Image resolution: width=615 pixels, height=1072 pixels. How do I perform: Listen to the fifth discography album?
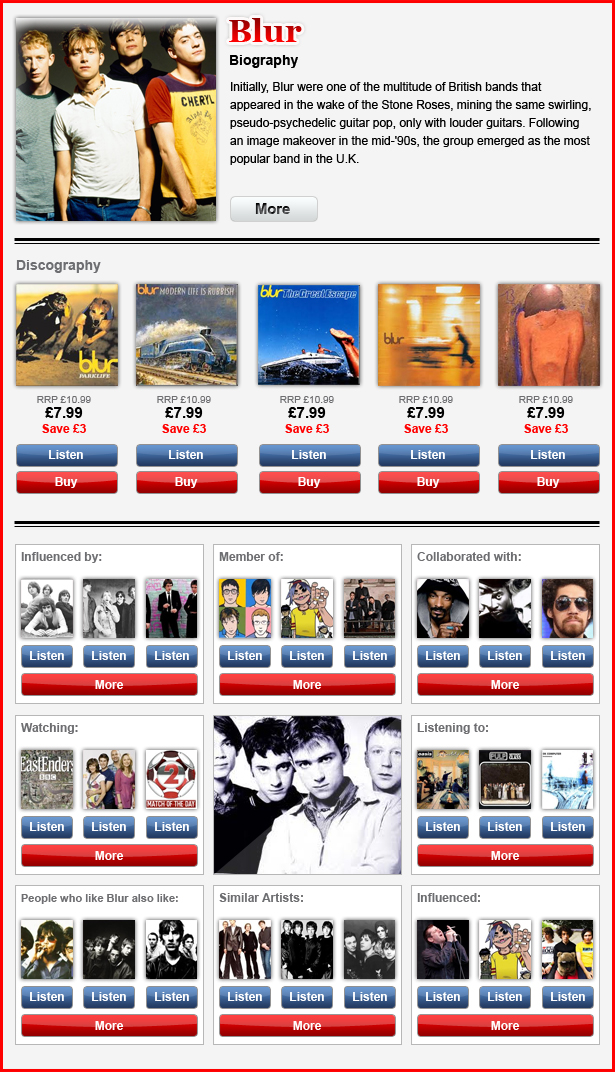coord(549,455)
